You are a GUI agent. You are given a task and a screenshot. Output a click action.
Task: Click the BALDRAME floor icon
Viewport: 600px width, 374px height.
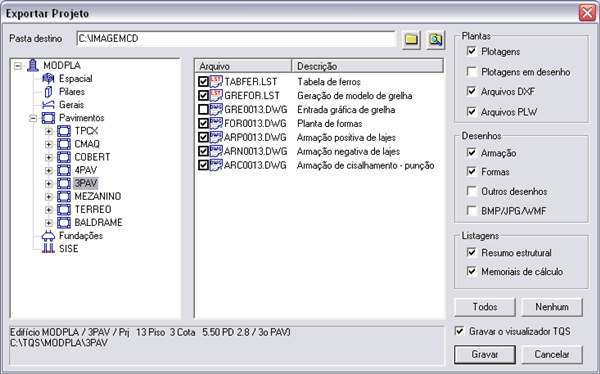(x=64, y=222)
